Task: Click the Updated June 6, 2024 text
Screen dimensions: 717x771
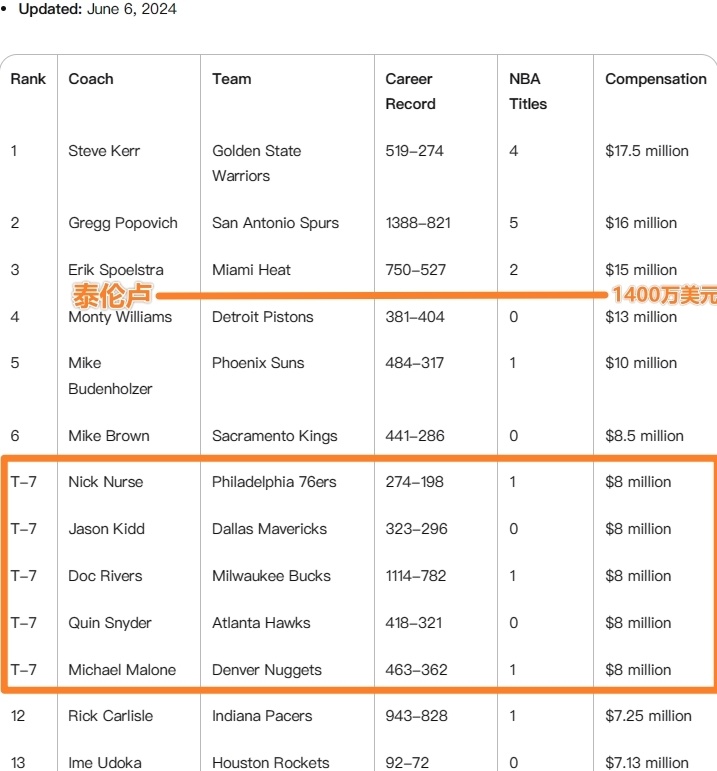Action: click(98, 10)
